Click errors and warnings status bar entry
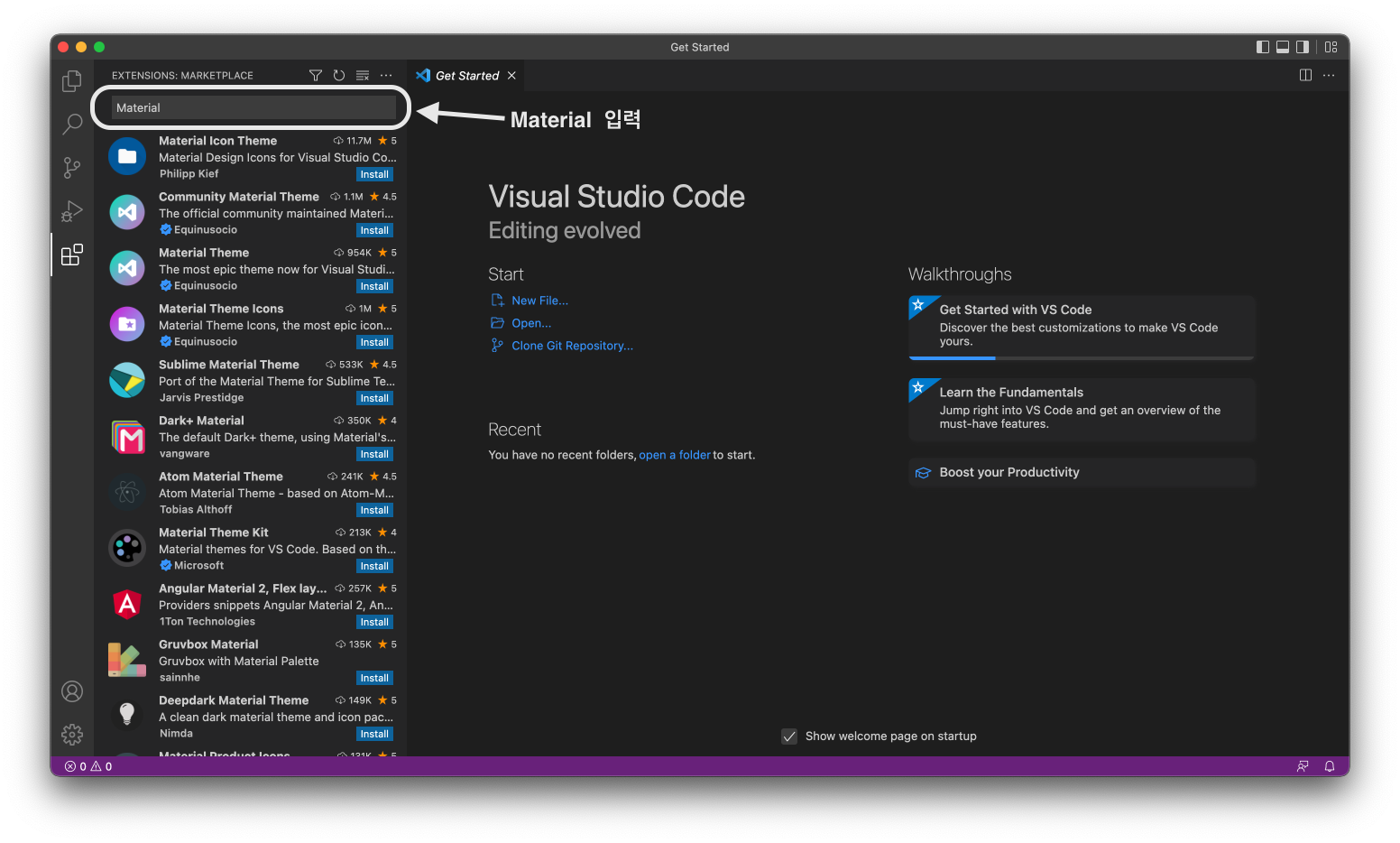1400x843 pixels. (88, 766)
